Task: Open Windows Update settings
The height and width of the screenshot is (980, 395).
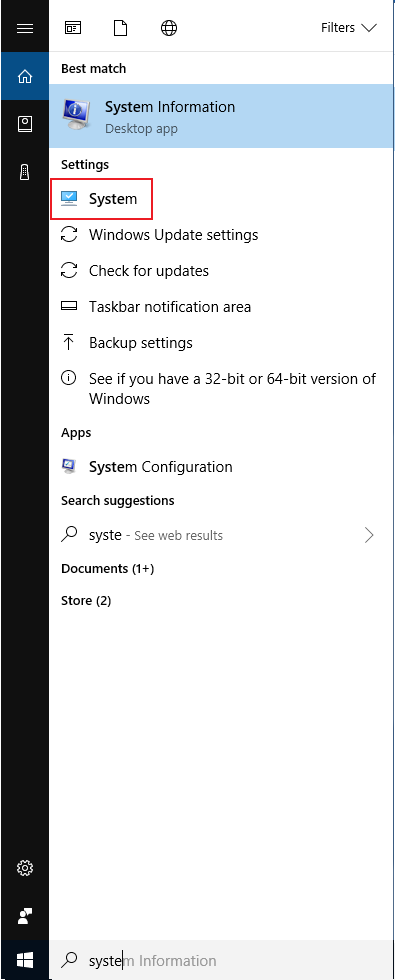Action: click(222, 235)
